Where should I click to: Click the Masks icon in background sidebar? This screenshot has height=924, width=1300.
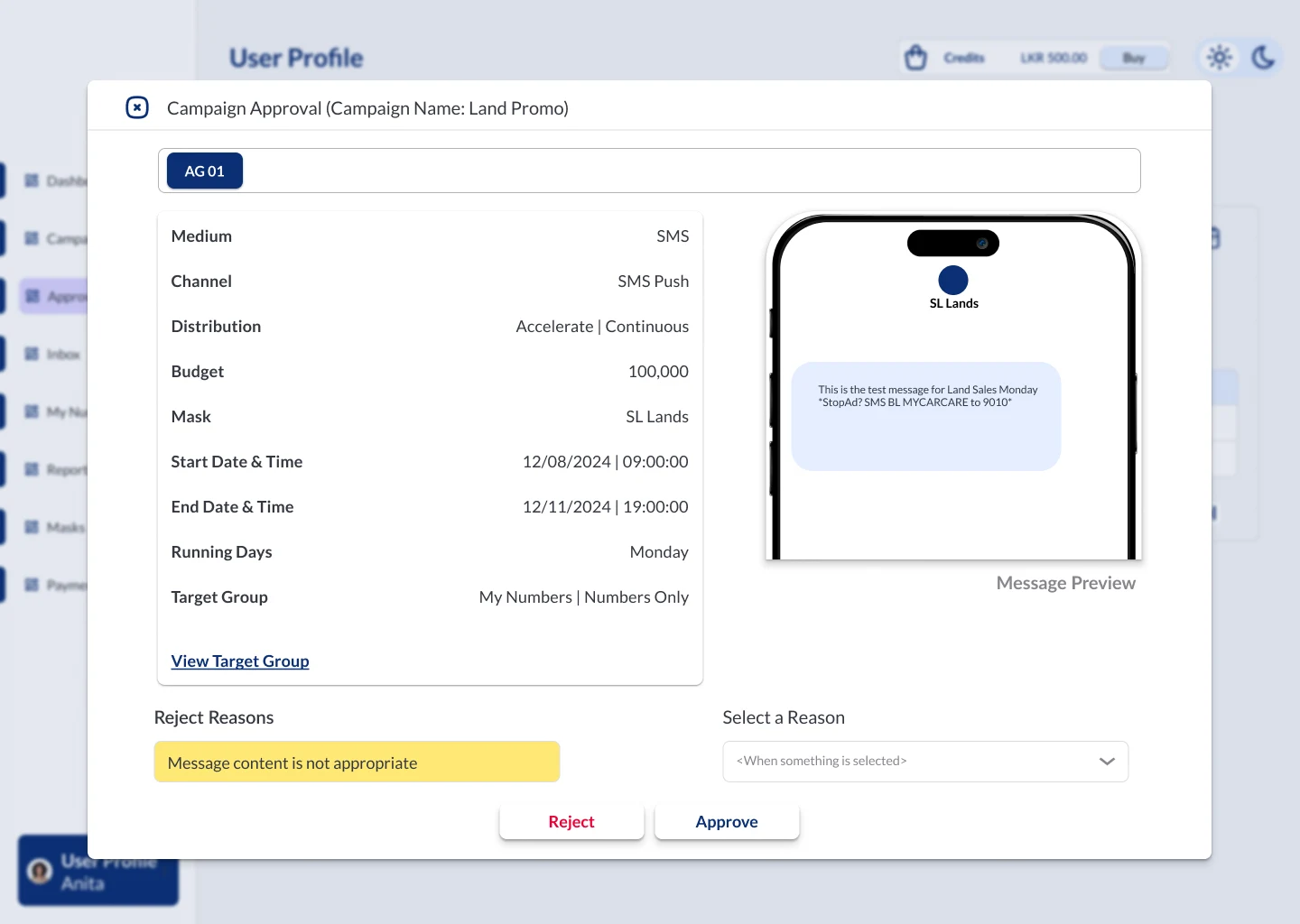[32, 527]
